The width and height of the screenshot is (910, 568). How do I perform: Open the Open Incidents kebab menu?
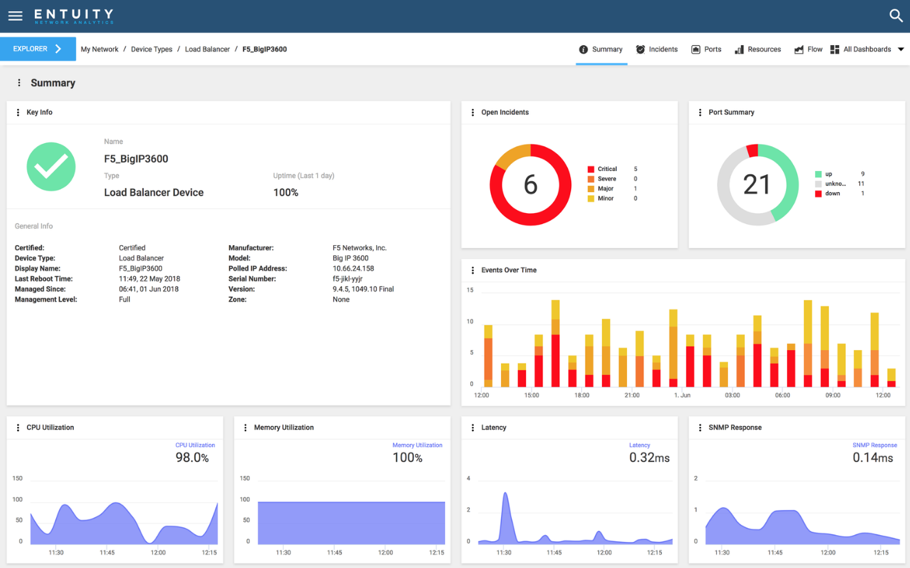[x=472, y=113]
